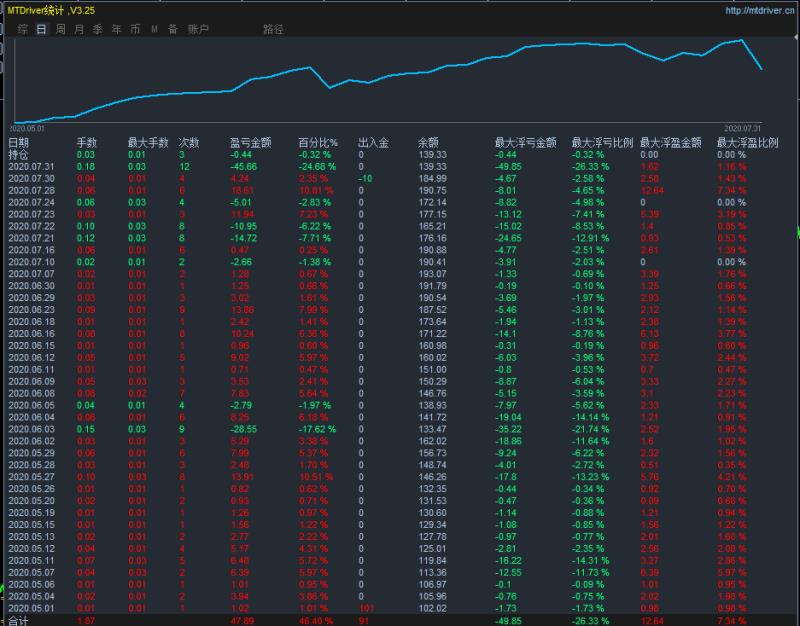The width and height of the screenshot is (800, 626).
Task: Open the 备 notes tab
Action: click(173, 29)
